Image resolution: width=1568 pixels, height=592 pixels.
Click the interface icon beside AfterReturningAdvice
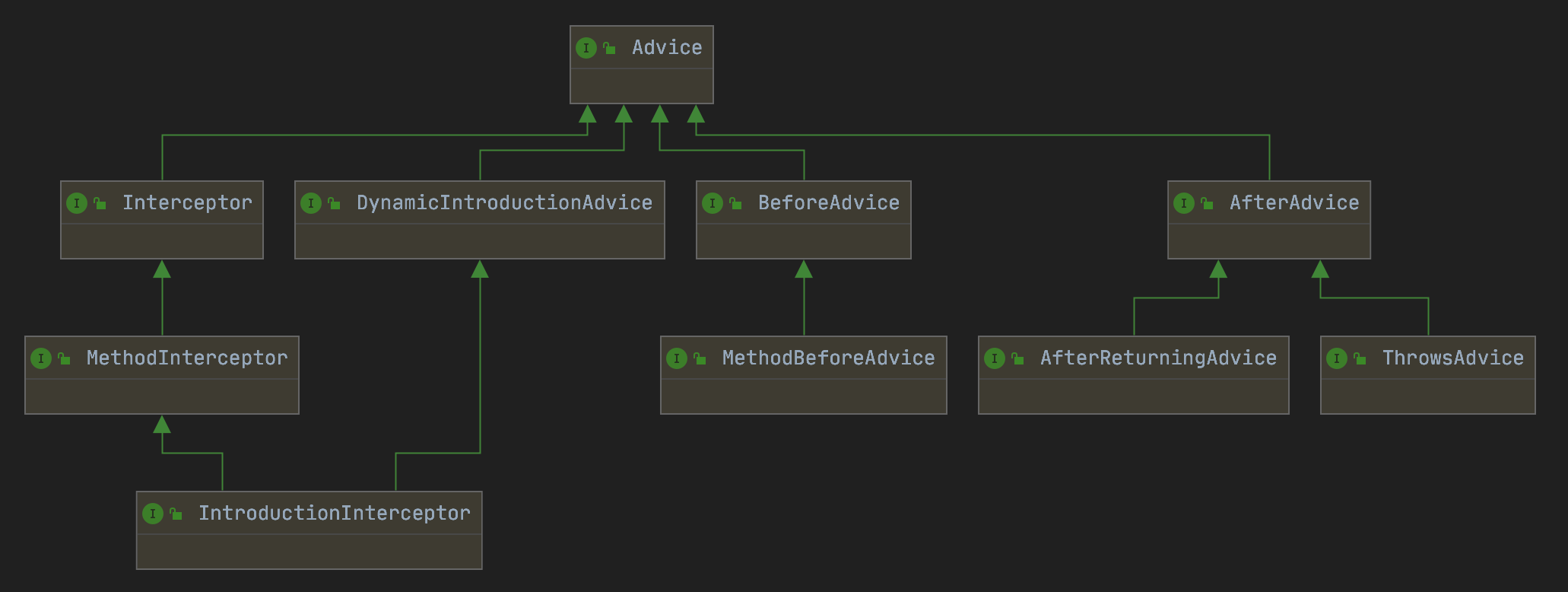coord(994,358)
